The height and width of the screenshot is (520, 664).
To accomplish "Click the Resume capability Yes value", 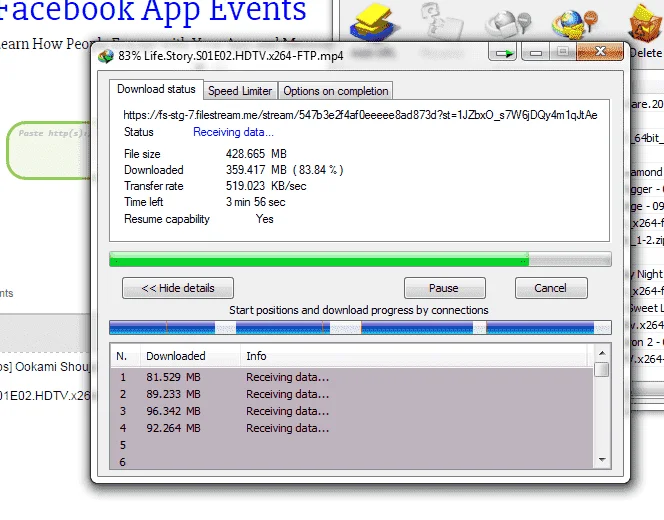I will coord(264,219).
